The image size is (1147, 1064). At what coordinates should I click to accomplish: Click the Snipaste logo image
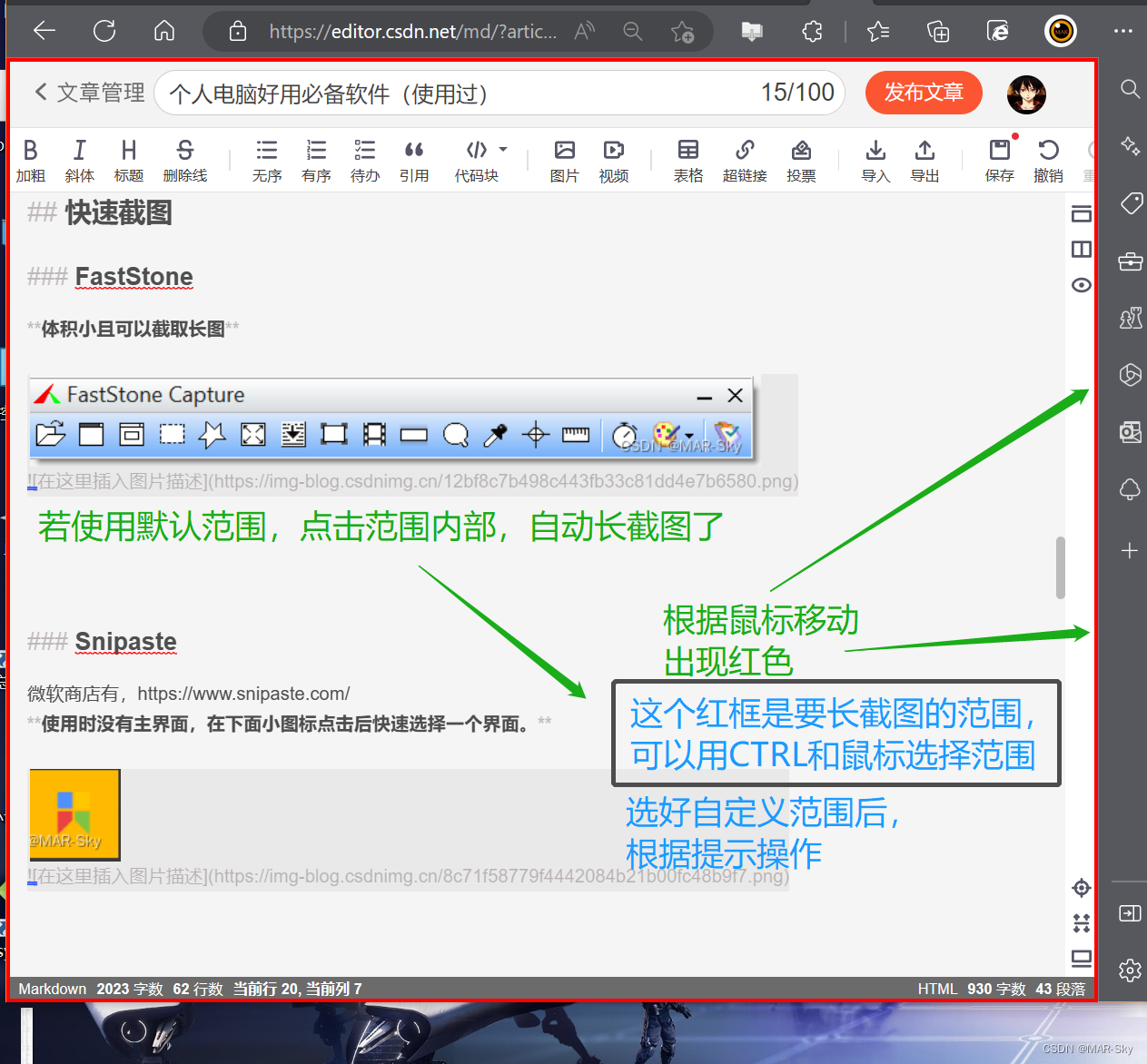tap(74, 814)
